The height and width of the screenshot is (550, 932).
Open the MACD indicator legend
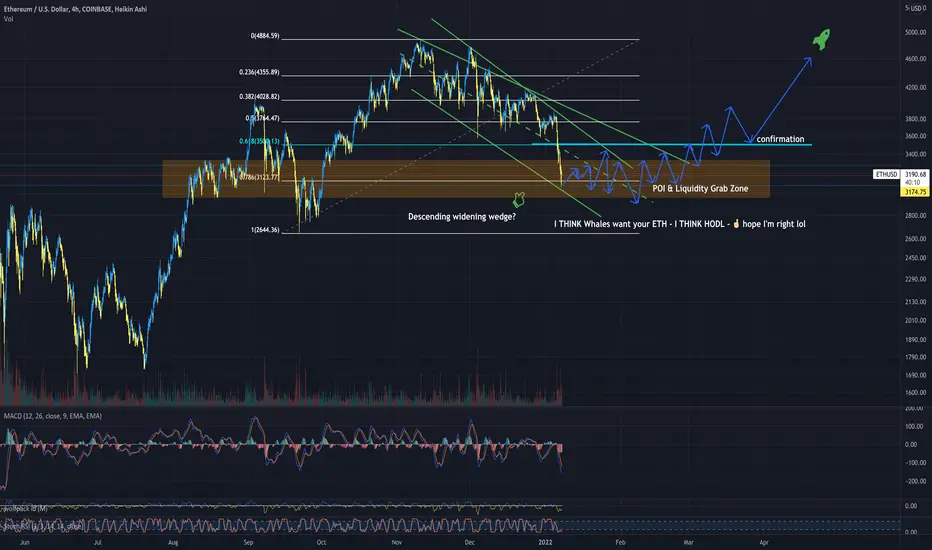tap(52, 416)
